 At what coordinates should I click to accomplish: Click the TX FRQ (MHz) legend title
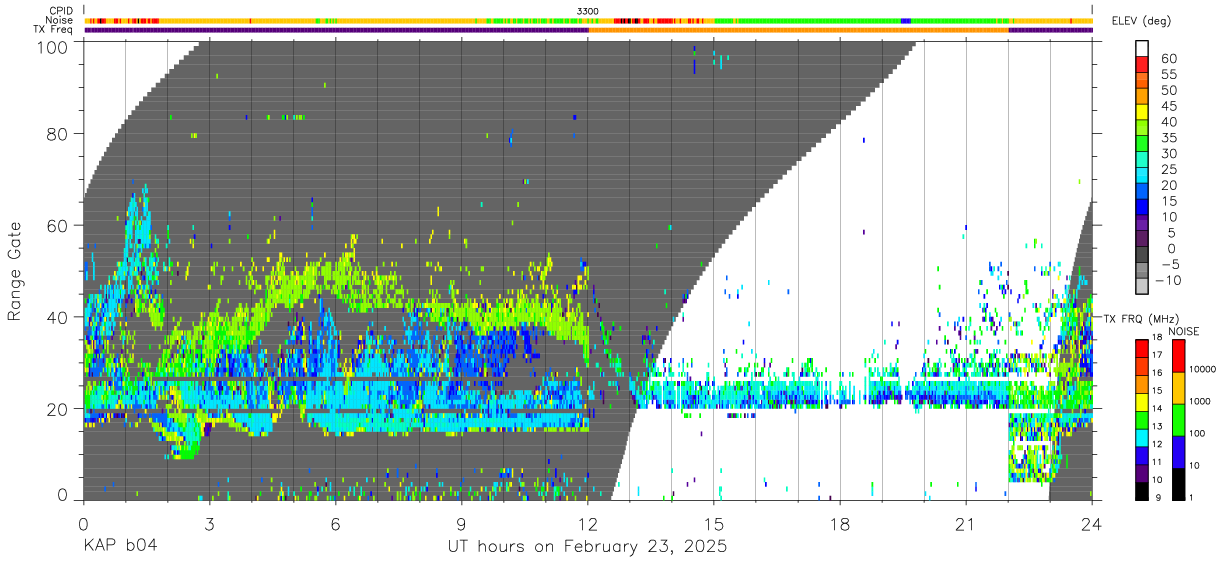(x=1141, y=319)
